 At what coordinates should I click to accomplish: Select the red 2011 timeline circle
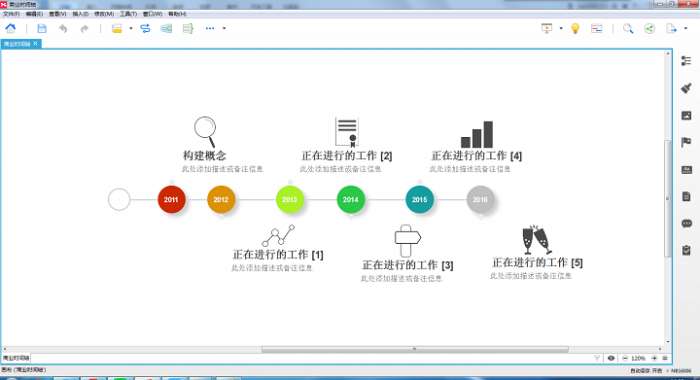coord(171,199)
